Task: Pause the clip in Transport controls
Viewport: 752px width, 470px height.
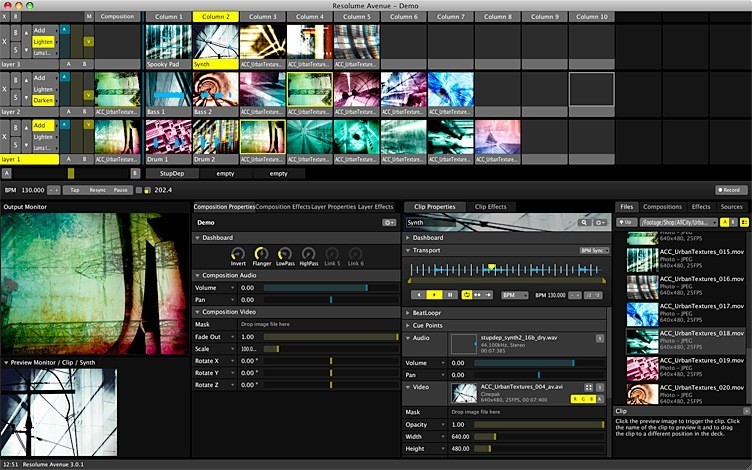Action: click(451, 295)
